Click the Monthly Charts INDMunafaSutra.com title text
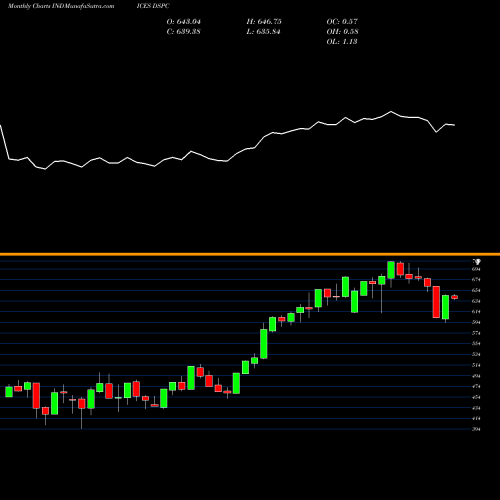This screenshot has width=500, height=500. (61, 6)
